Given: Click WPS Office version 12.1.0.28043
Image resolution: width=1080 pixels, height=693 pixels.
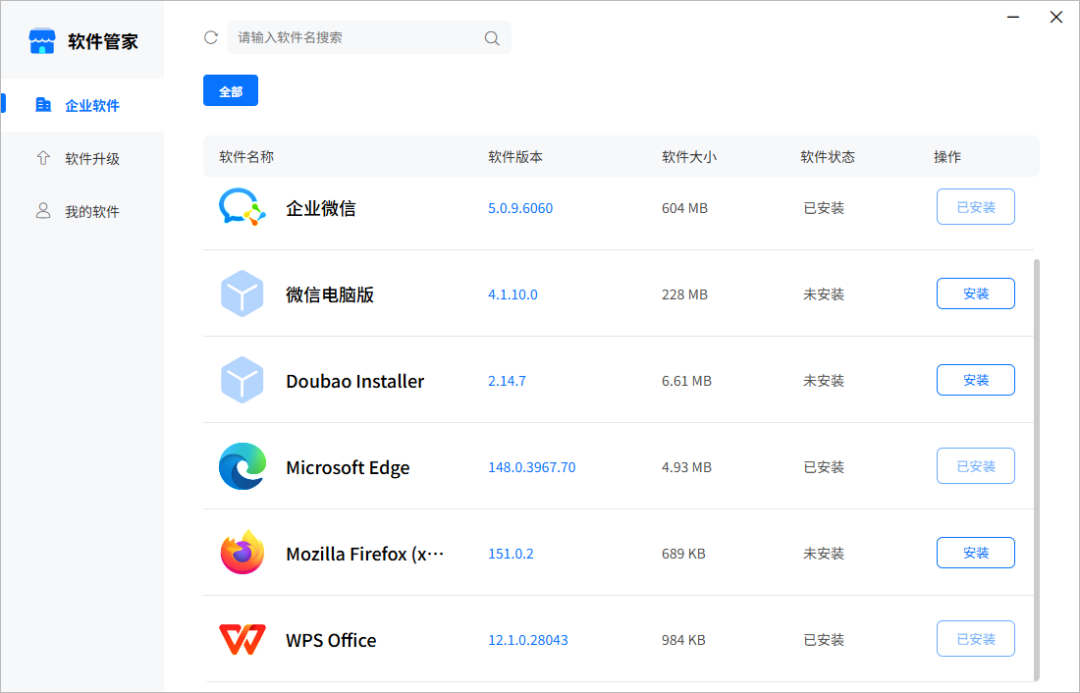Looking at the screenshot, I should point(528,640).
